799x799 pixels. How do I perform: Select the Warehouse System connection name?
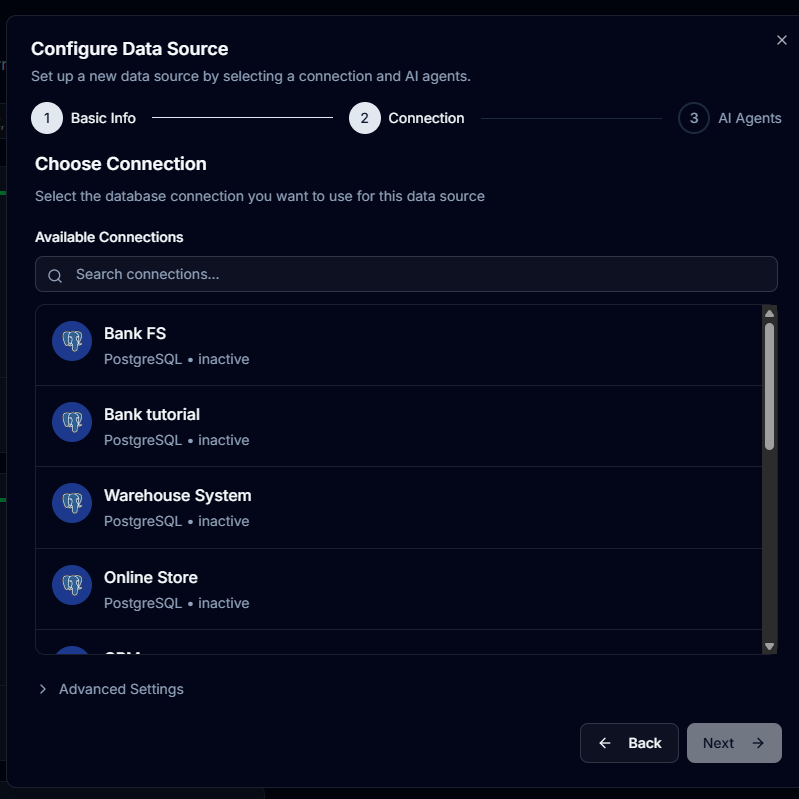(177, 495)
